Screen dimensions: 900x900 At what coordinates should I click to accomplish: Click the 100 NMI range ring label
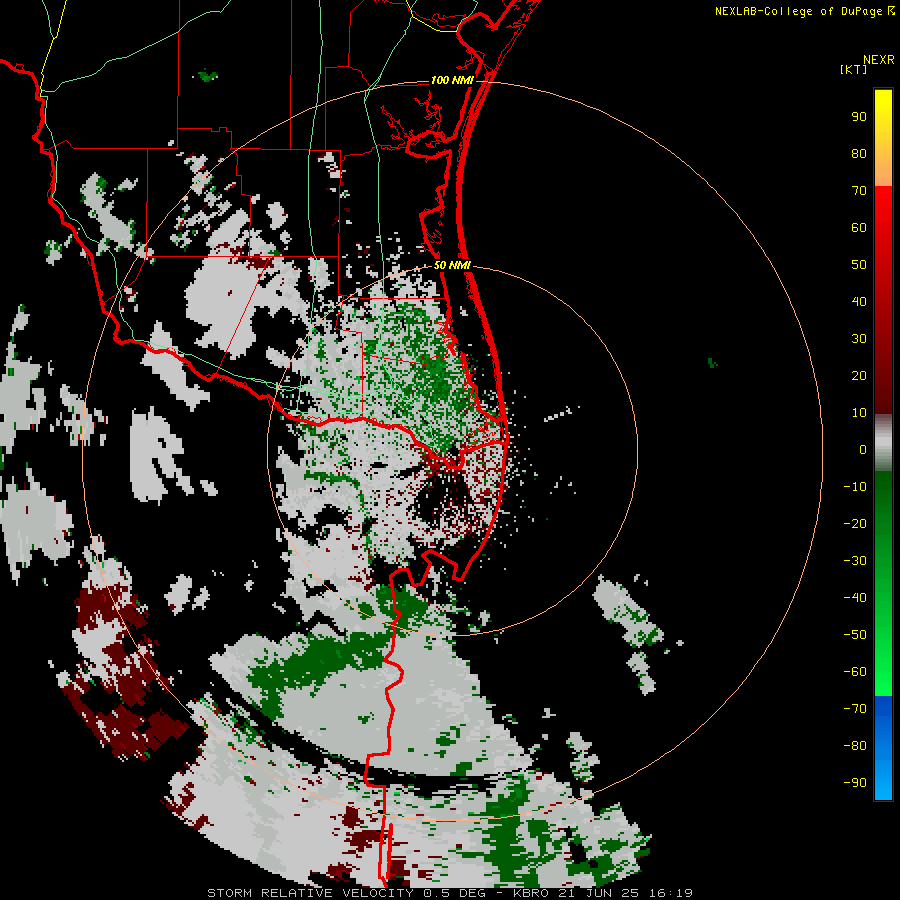coord(452,80)
